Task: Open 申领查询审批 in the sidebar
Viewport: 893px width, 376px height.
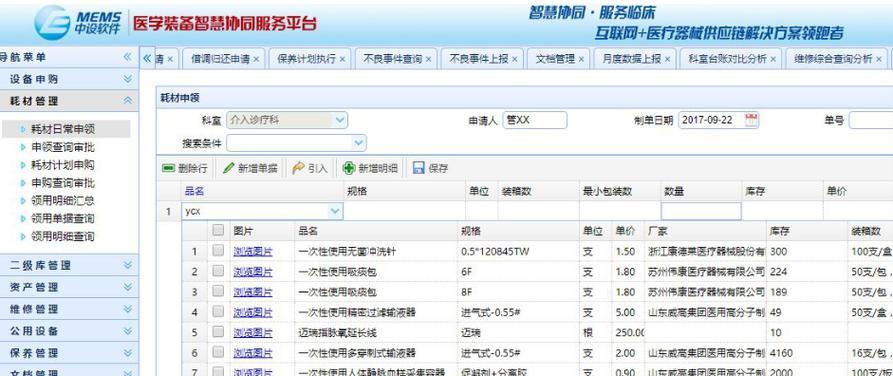Action: 63,147
